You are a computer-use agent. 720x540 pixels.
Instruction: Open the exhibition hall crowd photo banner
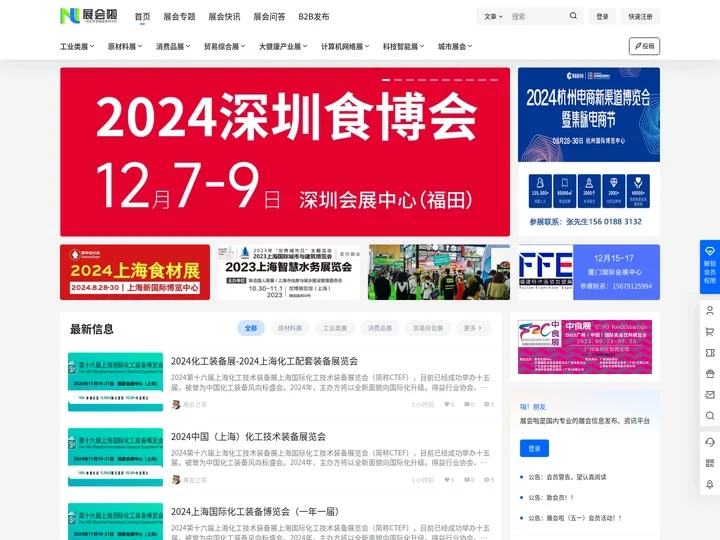click(x=439, y=272)
